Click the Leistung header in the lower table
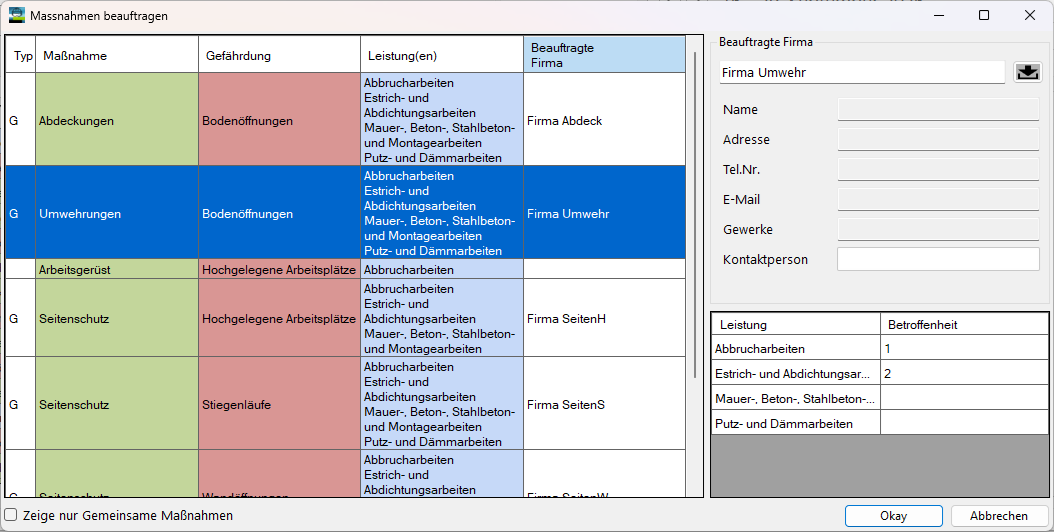This screenshot has height=532, width=1054. pos(796,324)
